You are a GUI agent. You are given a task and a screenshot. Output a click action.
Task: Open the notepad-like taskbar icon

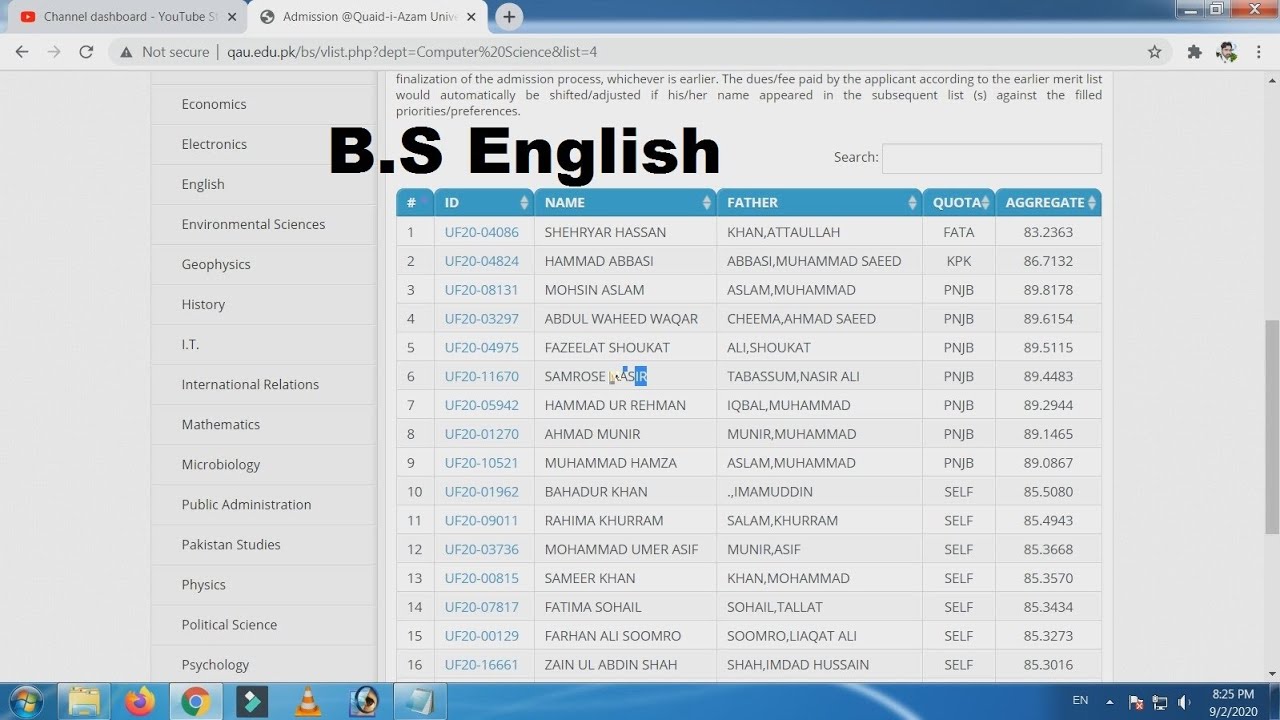(421, 702)
